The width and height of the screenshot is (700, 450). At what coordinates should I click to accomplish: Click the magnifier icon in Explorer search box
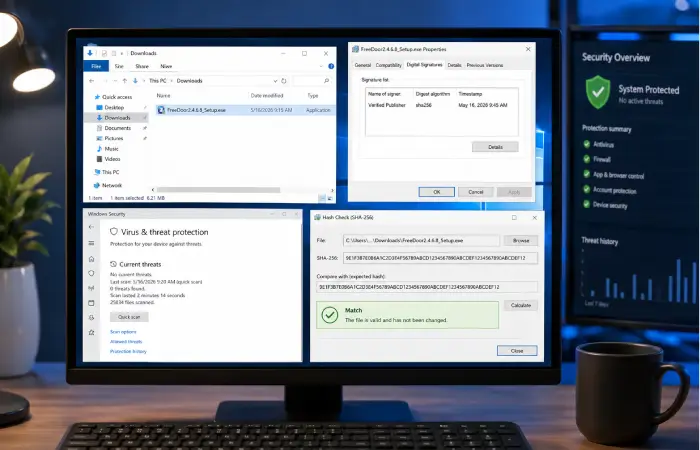point(326,81)
